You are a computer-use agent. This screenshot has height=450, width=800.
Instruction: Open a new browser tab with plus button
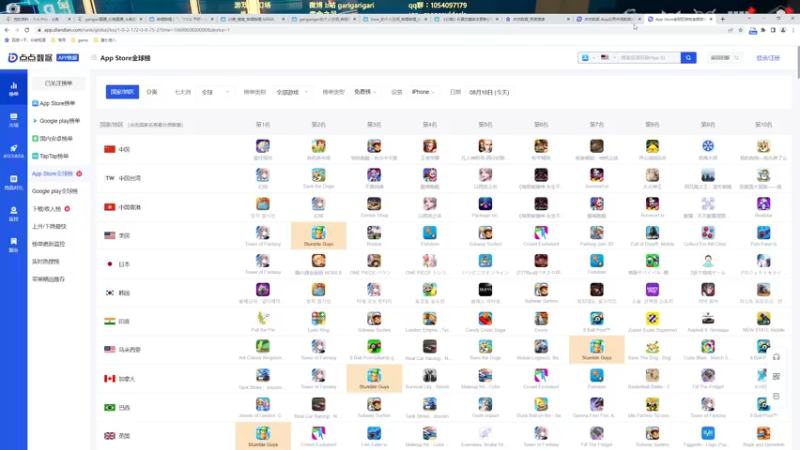[722, 19]
